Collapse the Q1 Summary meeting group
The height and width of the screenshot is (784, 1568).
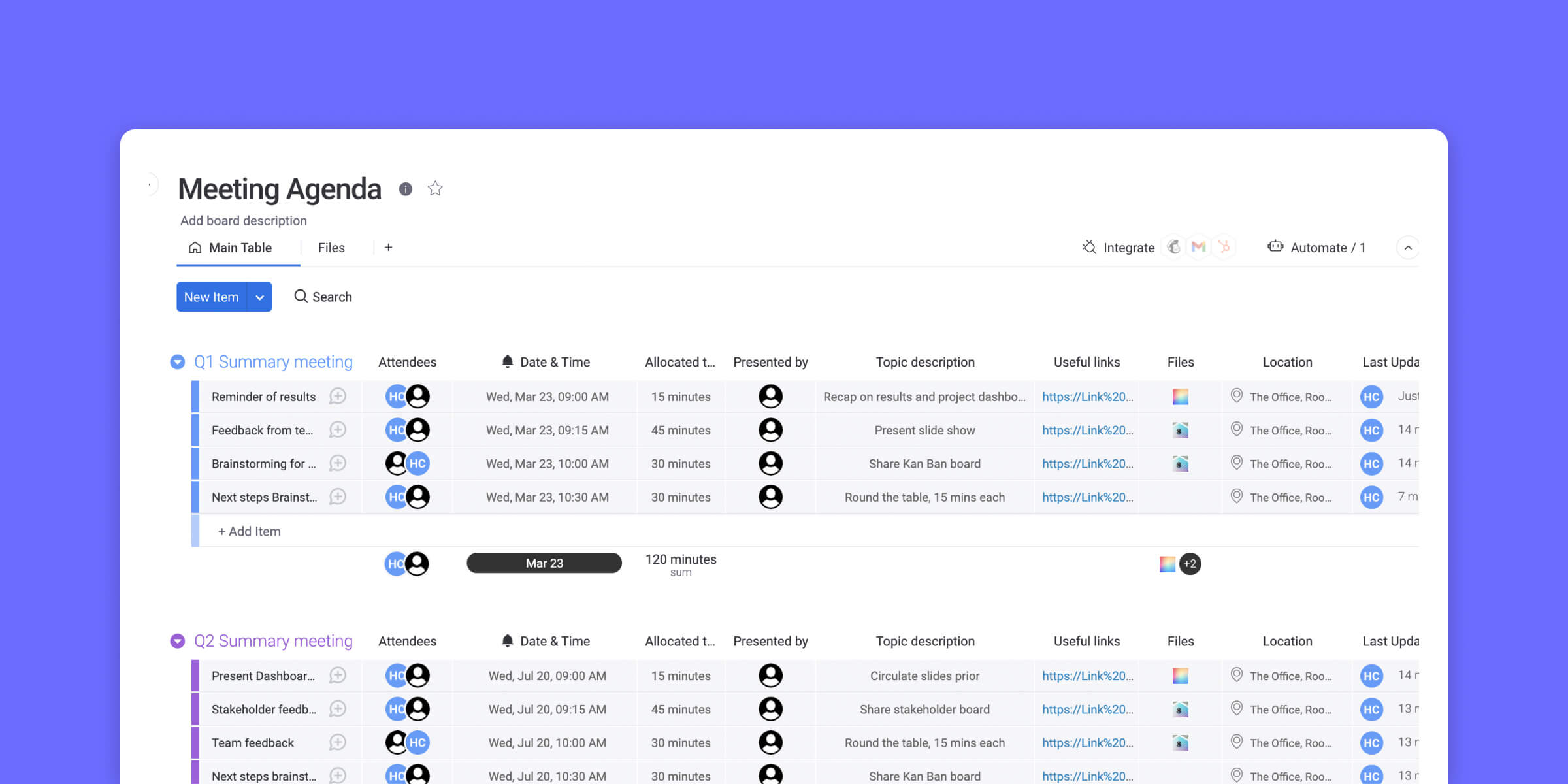[176, 361]
